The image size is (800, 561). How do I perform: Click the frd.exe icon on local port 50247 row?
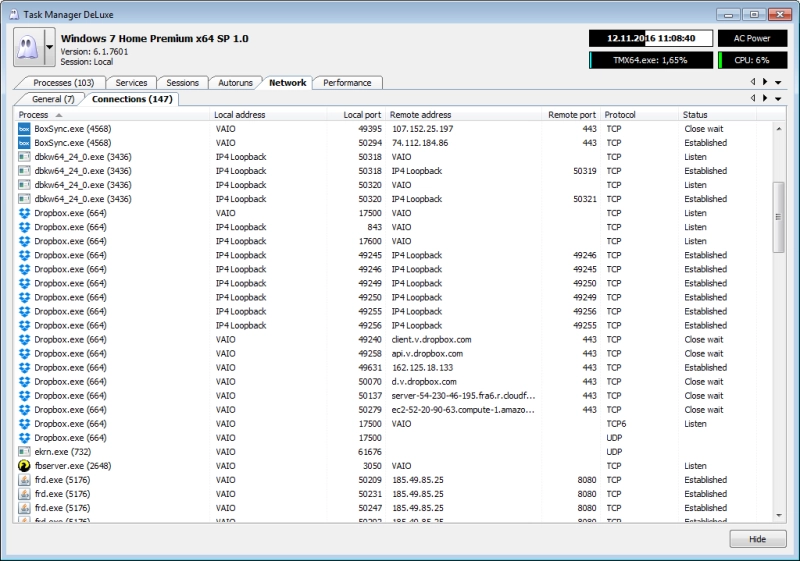click(x=24, y=508)
